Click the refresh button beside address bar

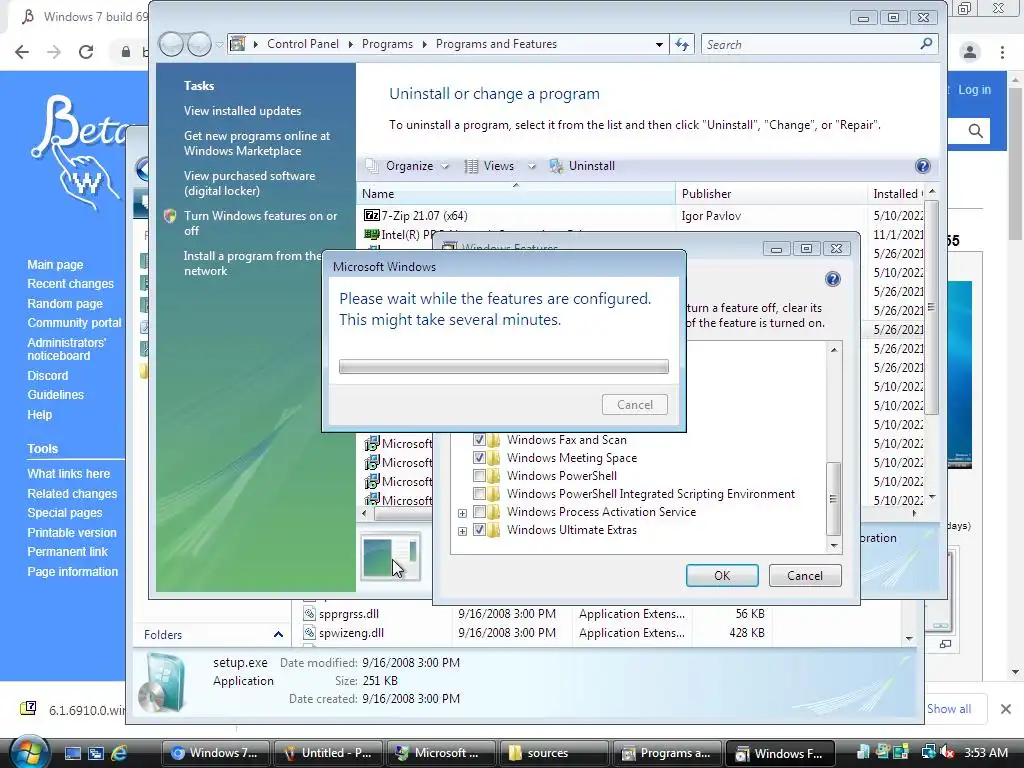[682, 44]
